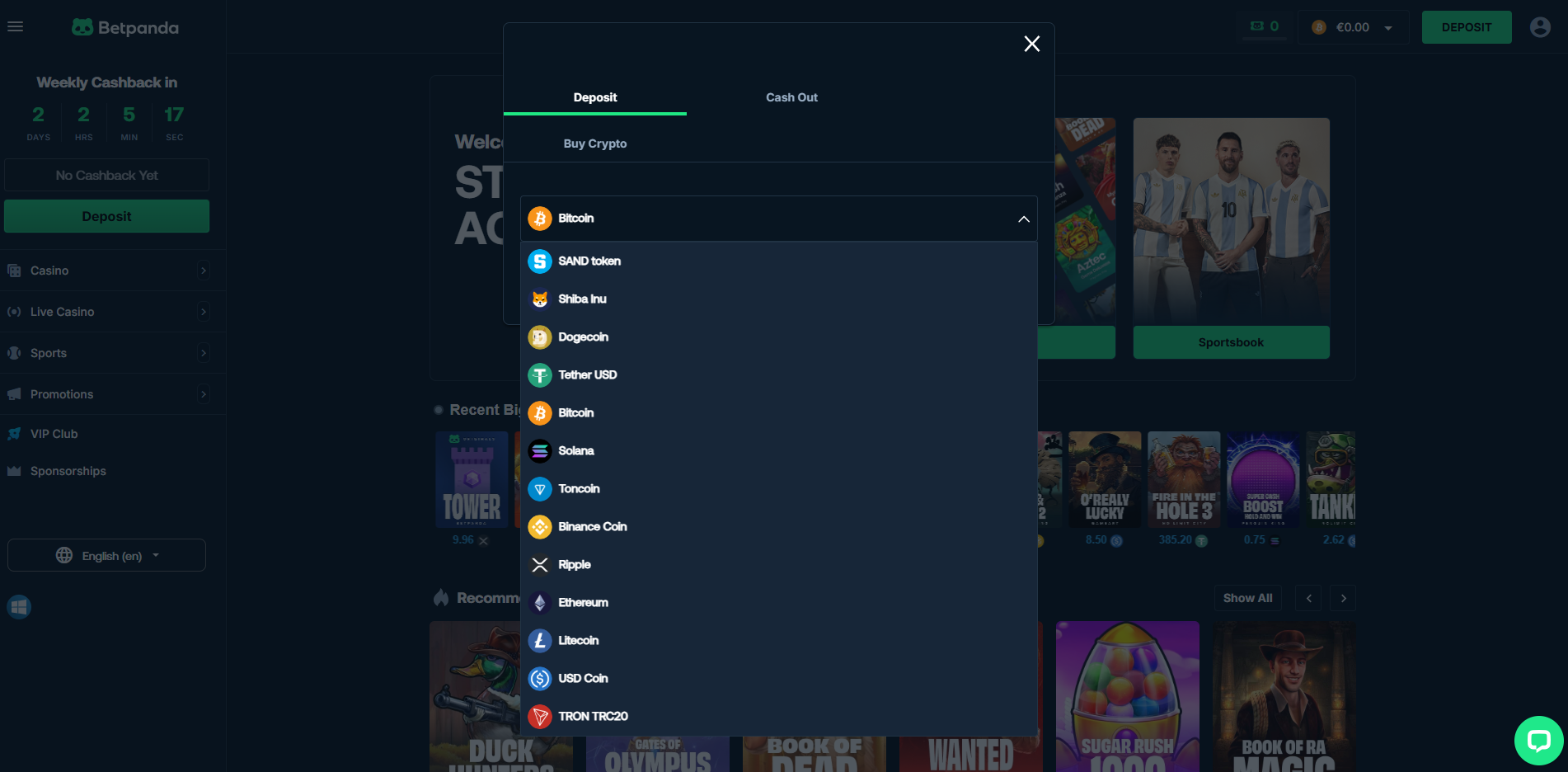Close the deposit modal with X
1568x772 pixels.
tap(1032, 44)
